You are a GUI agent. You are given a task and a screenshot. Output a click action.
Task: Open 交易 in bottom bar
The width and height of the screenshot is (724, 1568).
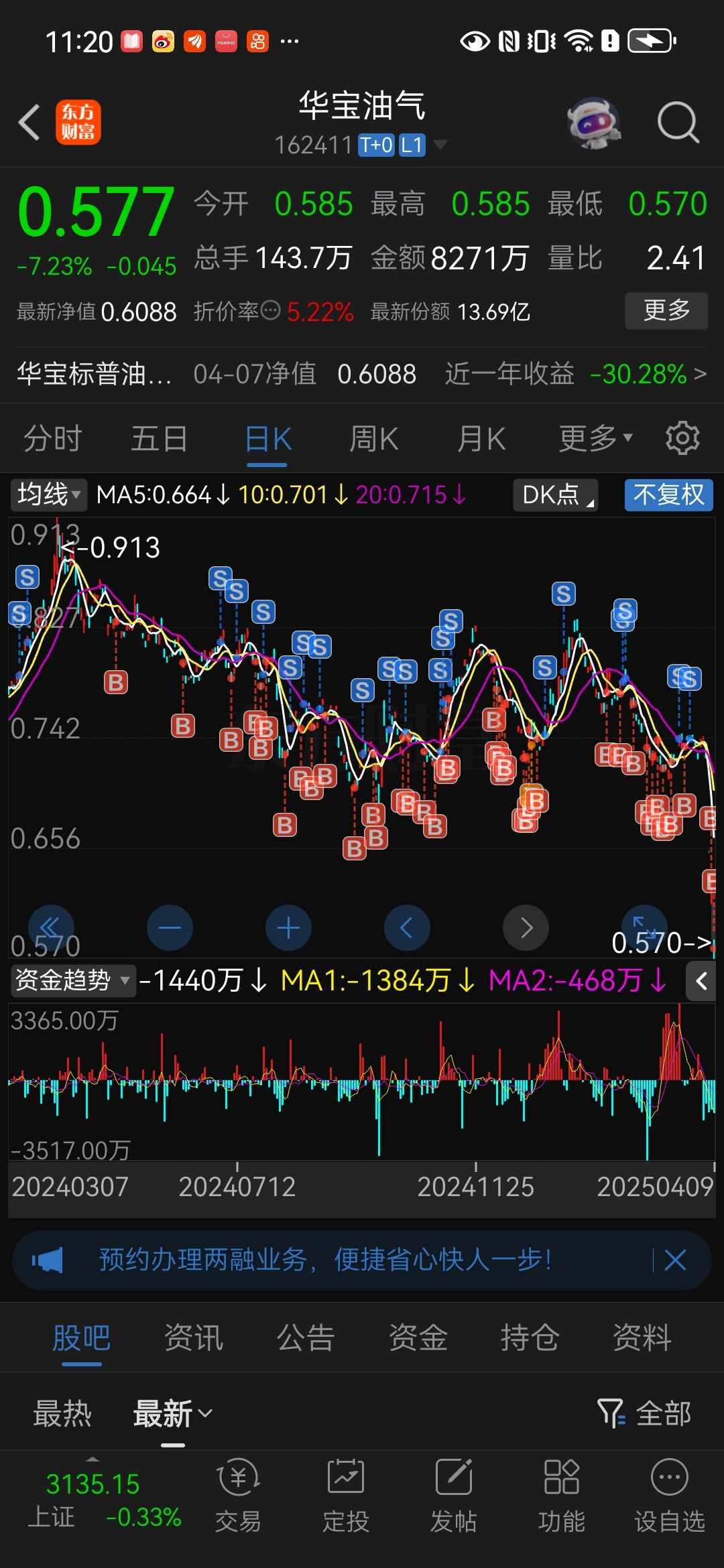(x=238, y=1496)
